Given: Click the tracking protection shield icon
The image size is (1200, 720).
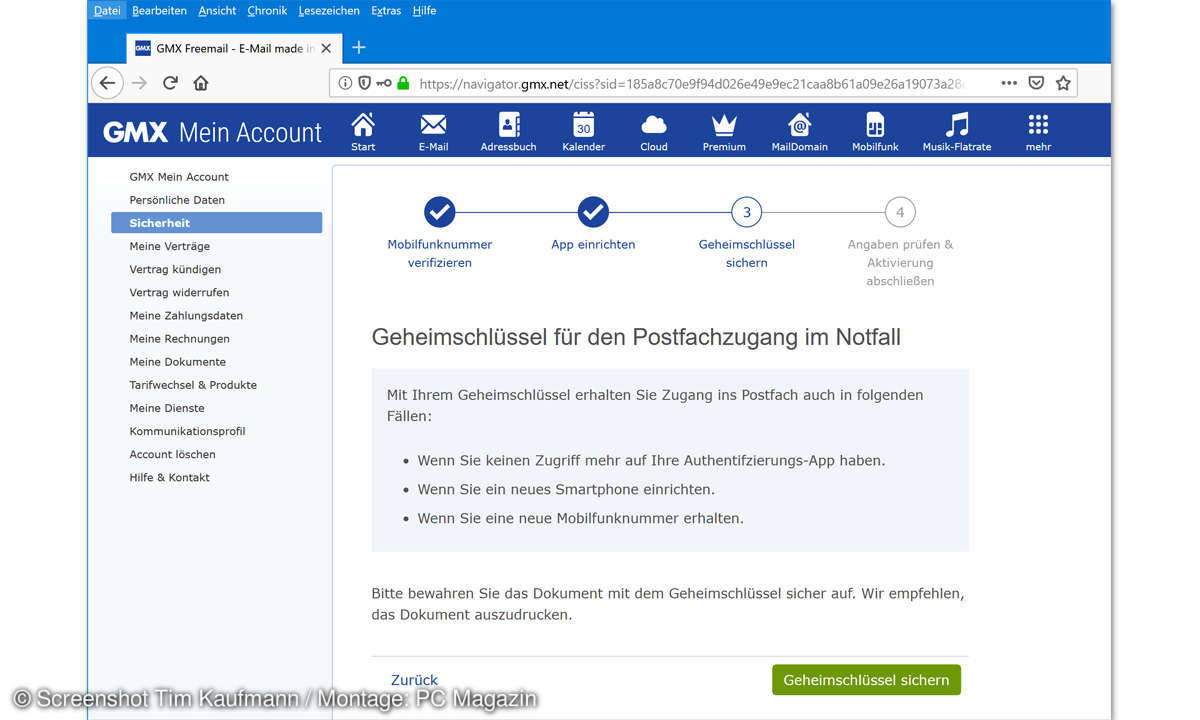Looking at the screenshot, I should (x=364, y=84).
